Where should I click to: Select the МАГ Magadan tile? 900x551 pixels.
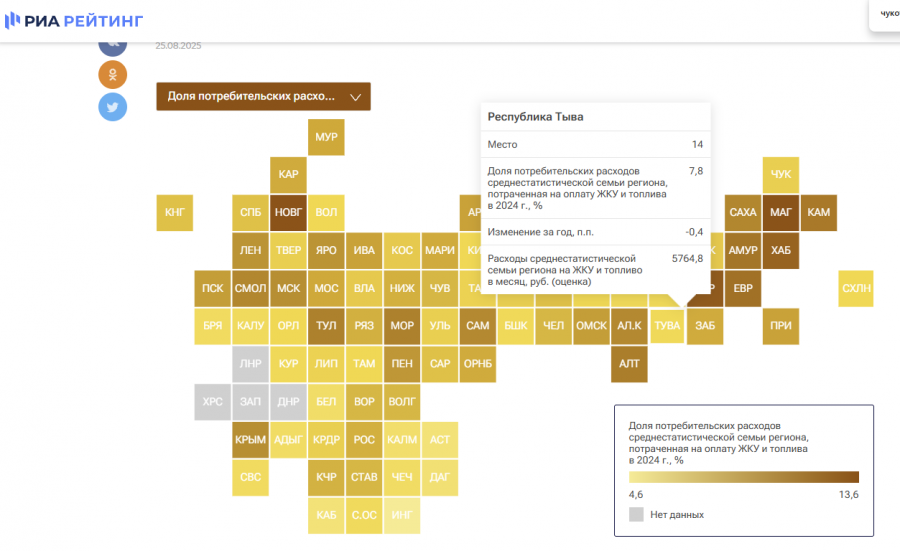781,213
